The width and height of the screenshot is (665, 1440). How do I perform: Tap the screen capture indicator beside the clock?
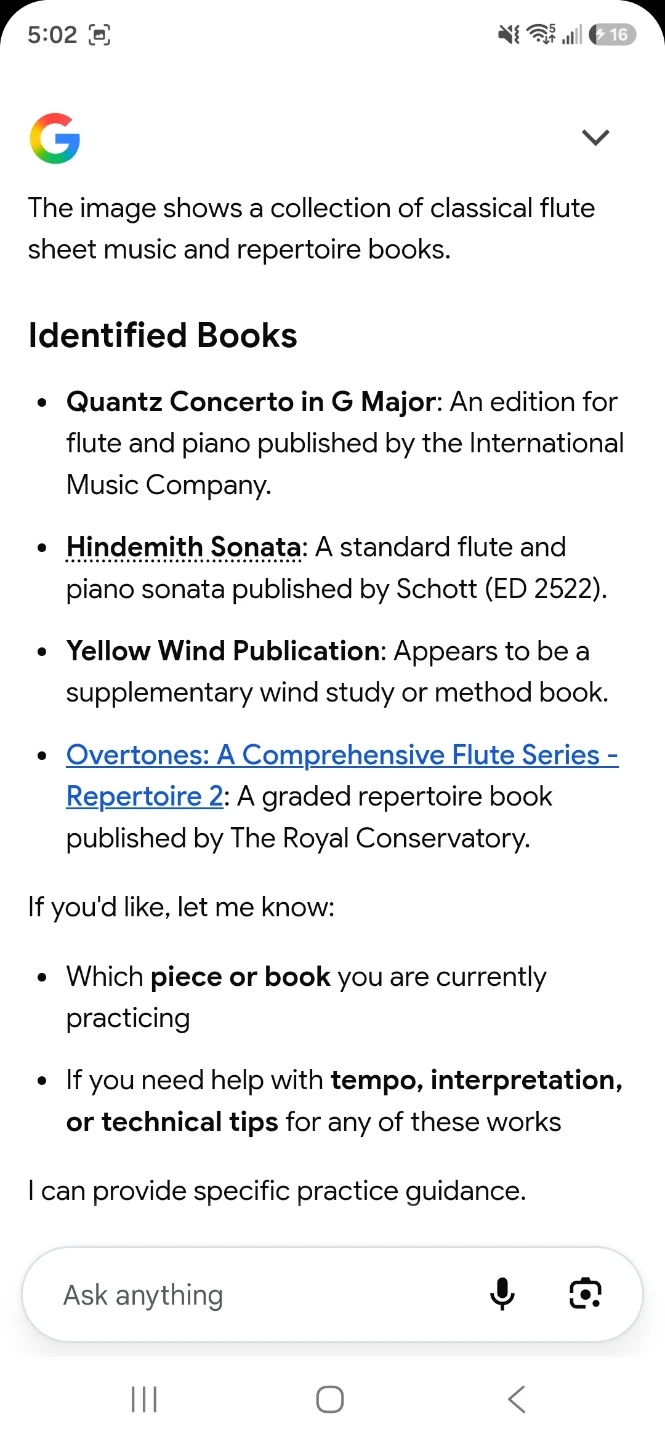(x=99, y=35)
